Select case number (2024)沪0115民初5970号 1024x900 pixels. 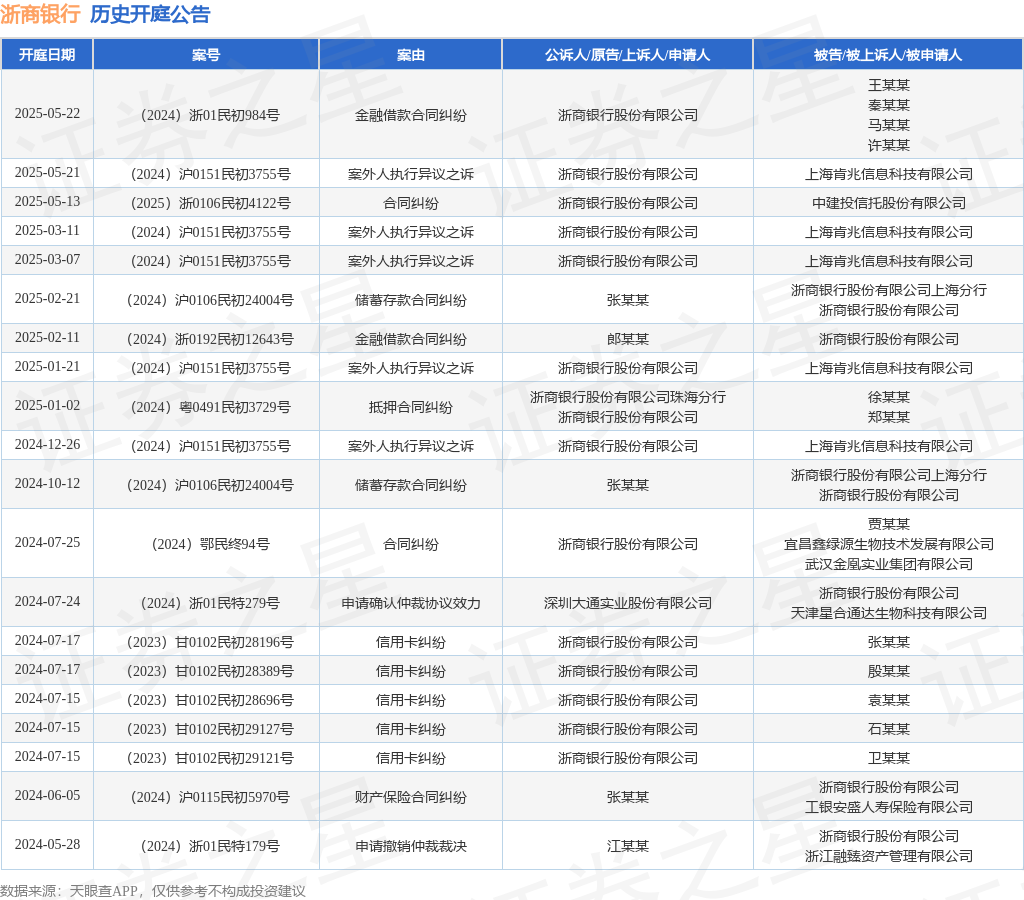pos(210,797)
